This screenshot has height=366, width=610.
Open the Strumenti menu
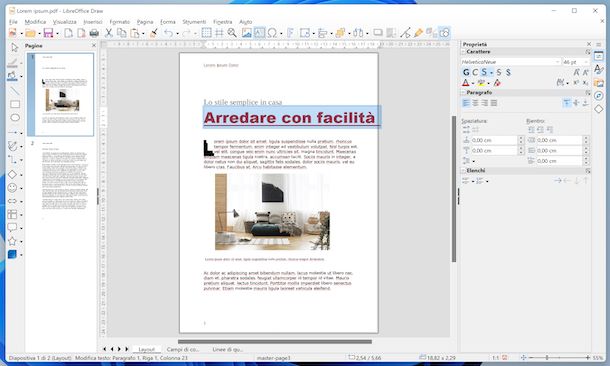point(194,22)
